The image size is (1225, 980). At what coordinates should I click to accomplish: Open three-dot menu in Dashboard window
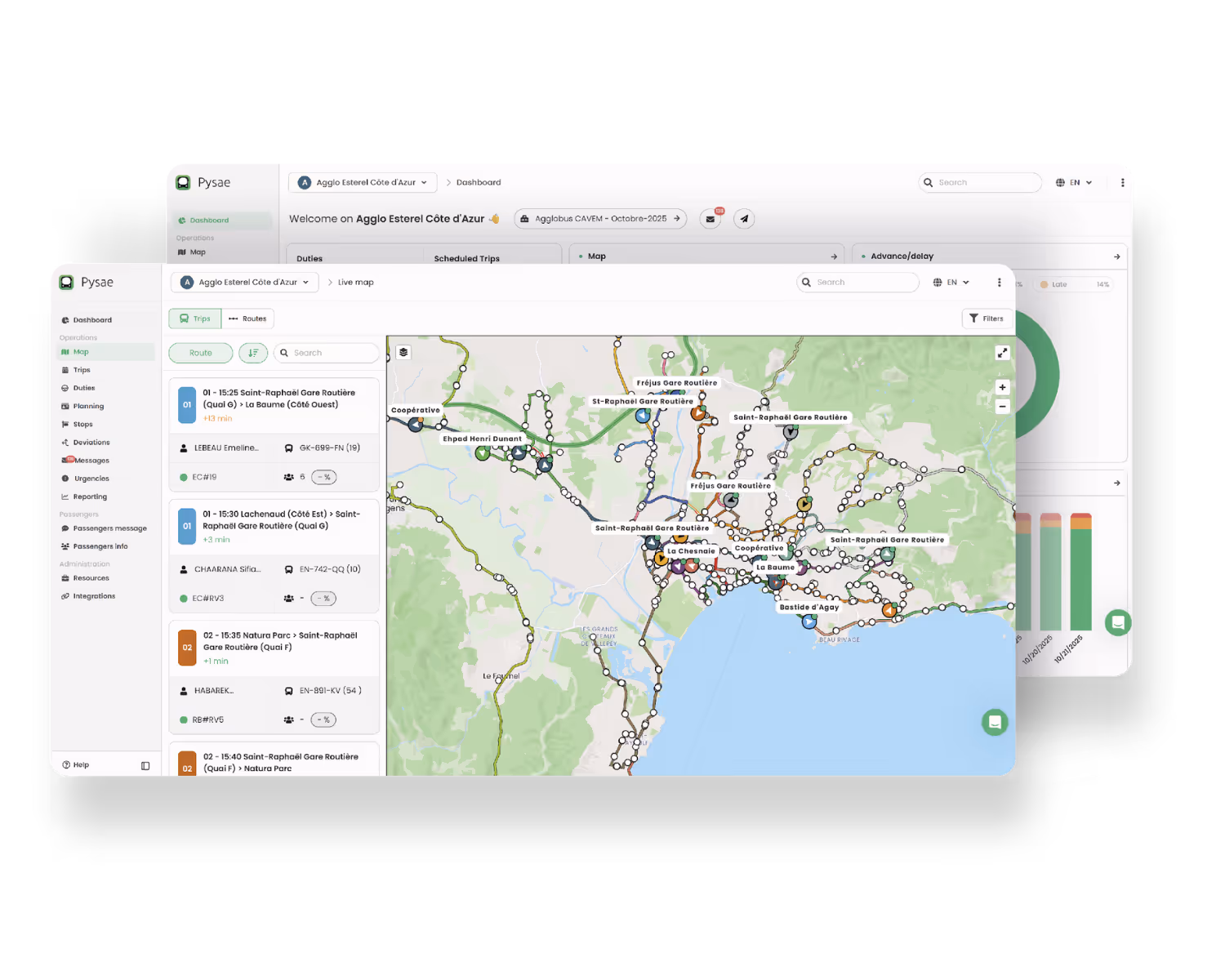pyautogui.click(x=1123, y=183)
